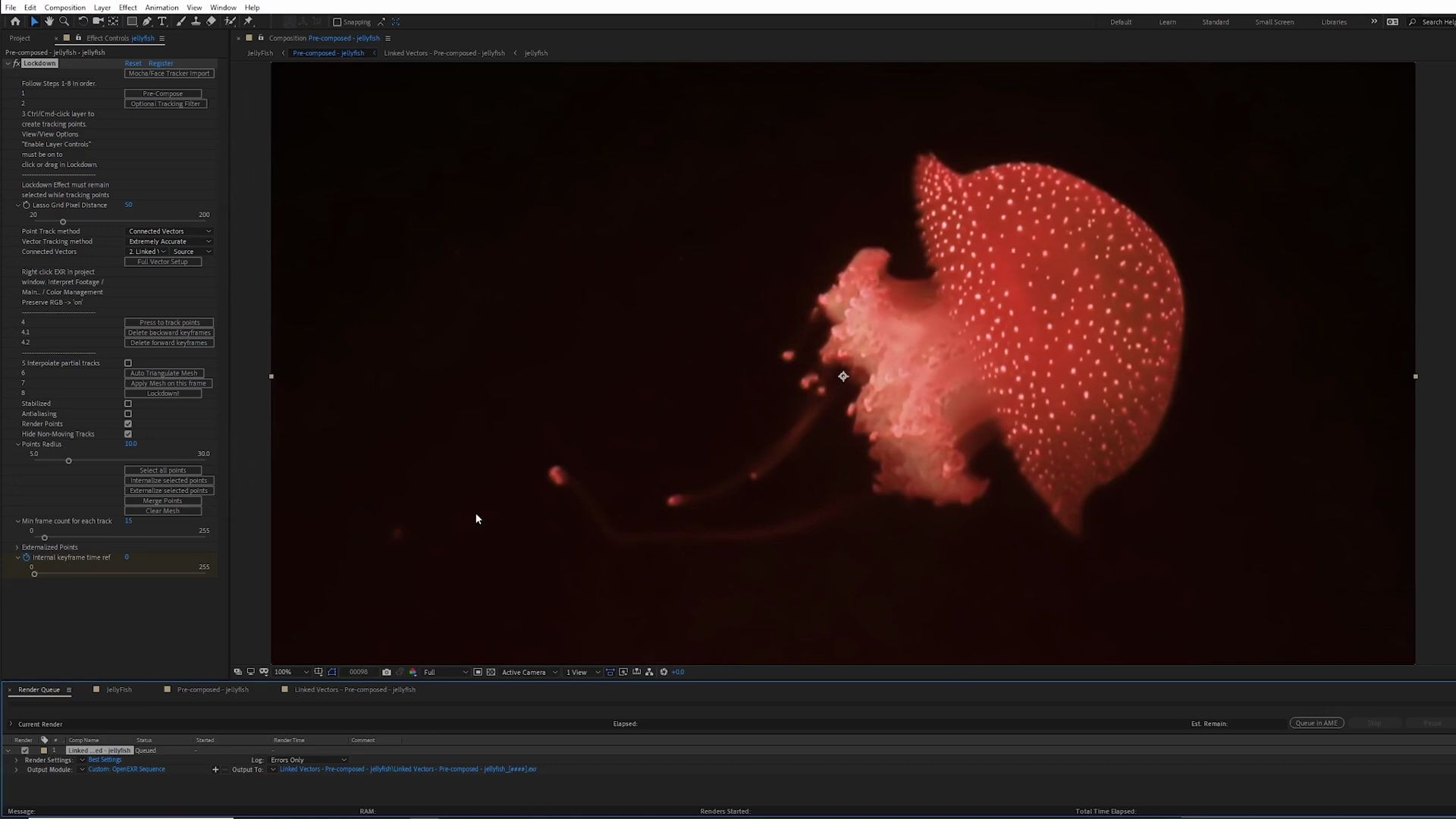1456x819 pixels.
Task: Select the Pen tool
Action: [147, 21]
